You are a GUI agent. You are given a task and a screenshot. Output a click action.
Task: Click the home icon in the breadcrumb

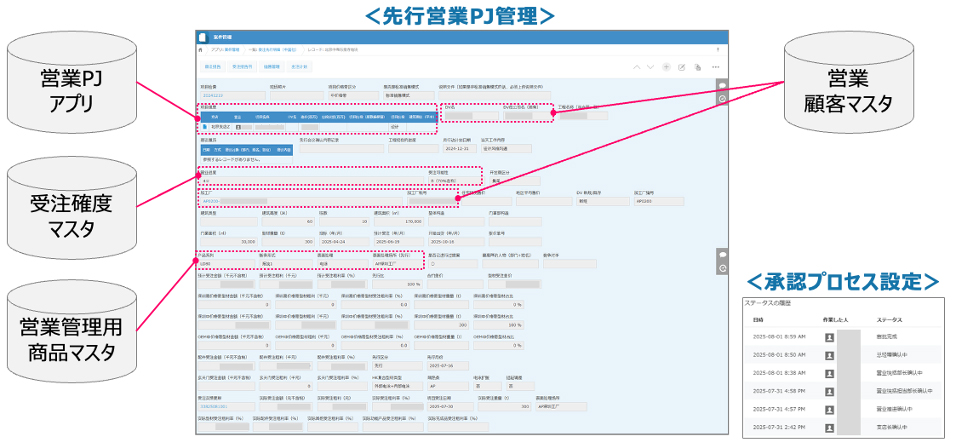(201, 49)
